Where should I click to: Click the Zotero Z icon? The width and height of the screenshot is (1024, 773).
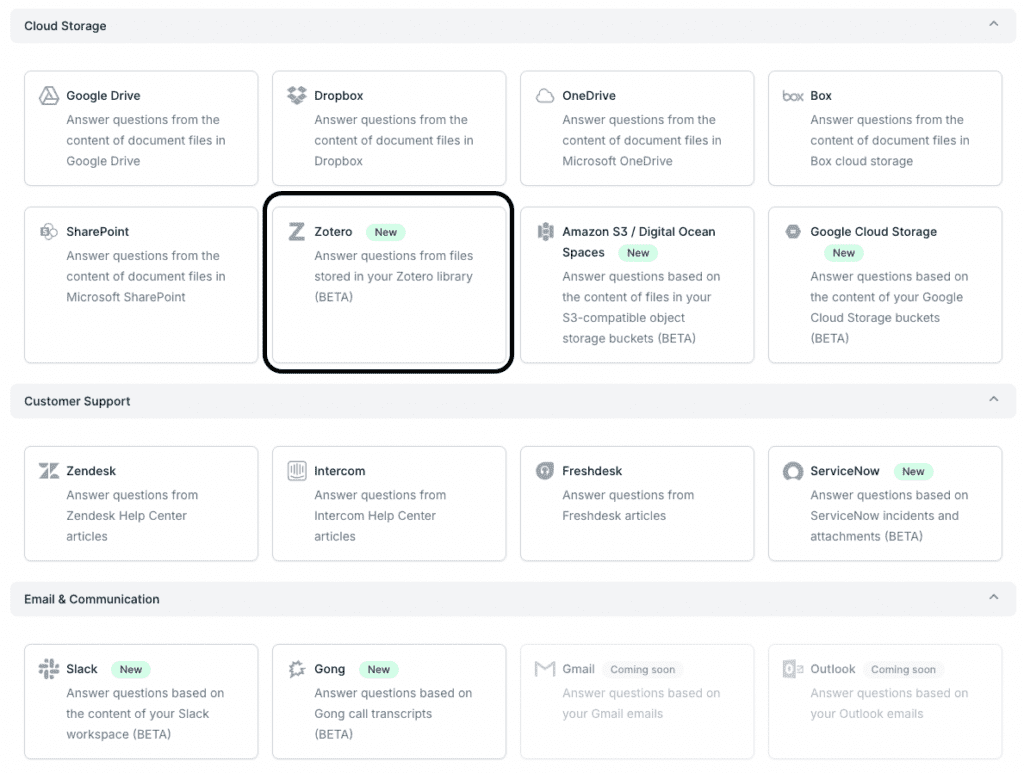click(296, 232)
